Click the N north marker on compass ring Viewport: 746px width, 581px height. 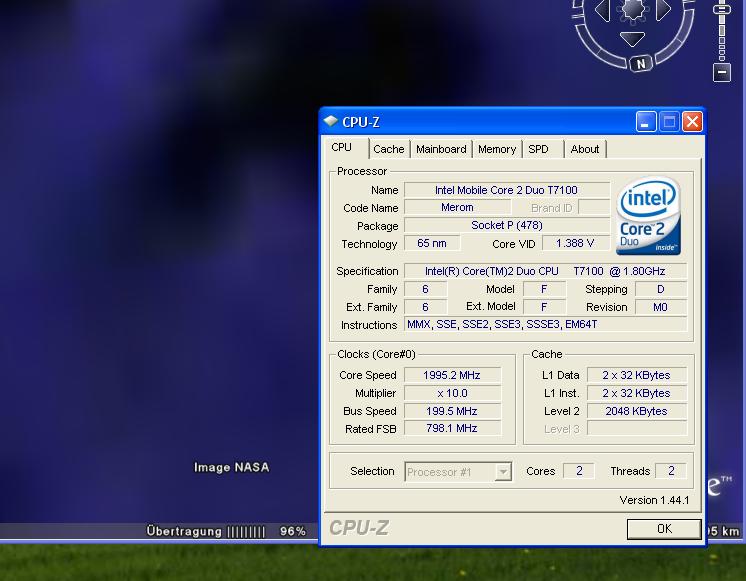coord(640,64)
